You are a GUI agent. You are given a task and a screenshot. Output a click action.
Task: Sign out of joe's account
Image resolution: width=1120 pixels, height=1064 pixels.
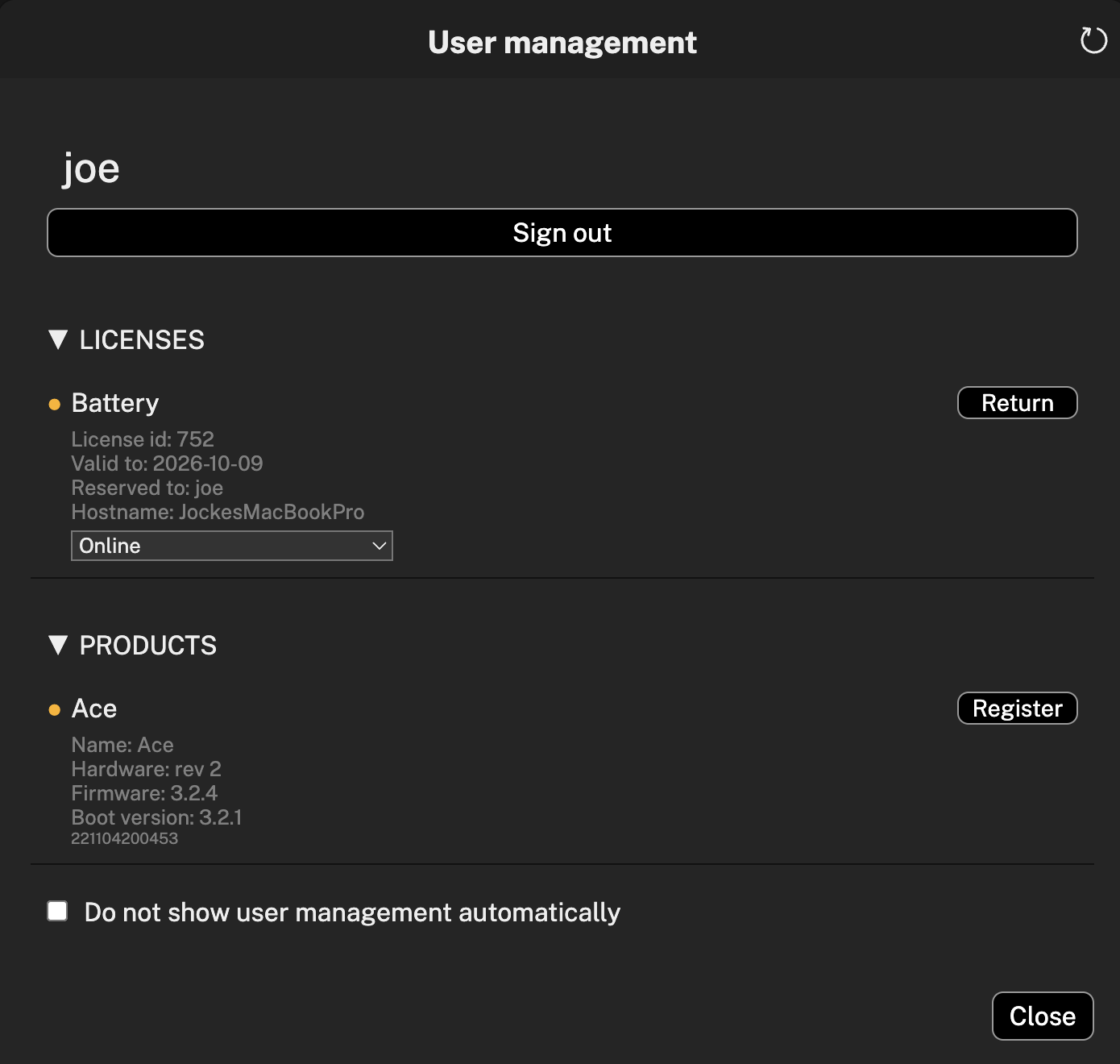coord(562,233)
